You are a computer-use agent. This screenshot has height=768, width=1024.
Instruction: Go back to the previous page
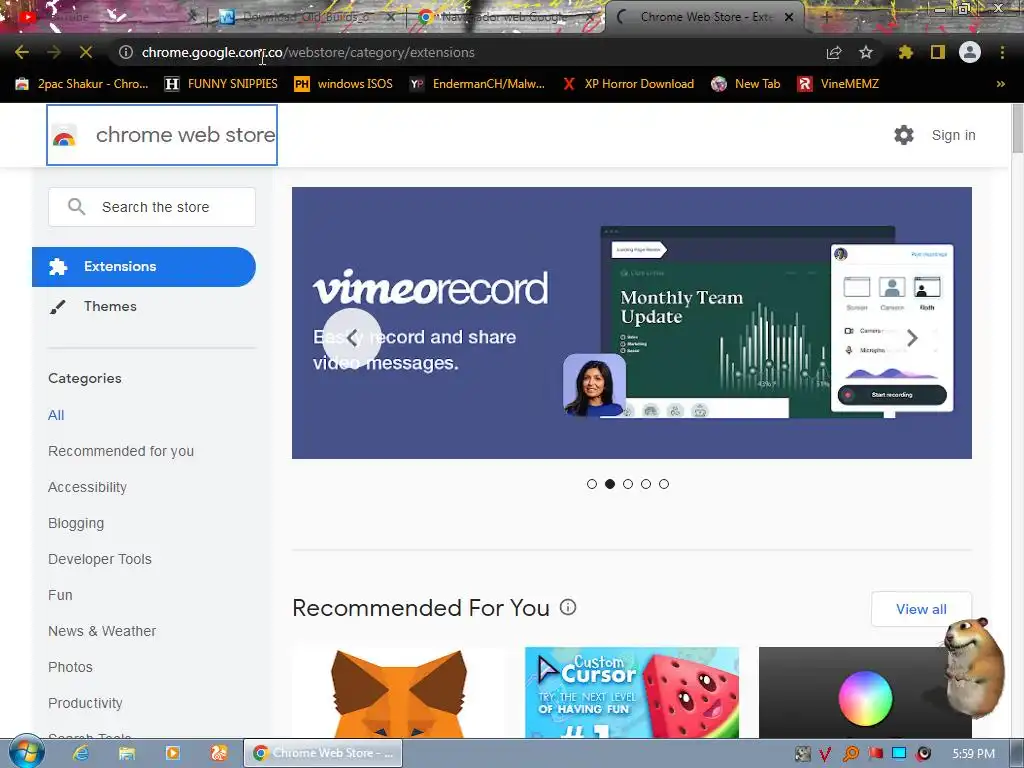22,52
